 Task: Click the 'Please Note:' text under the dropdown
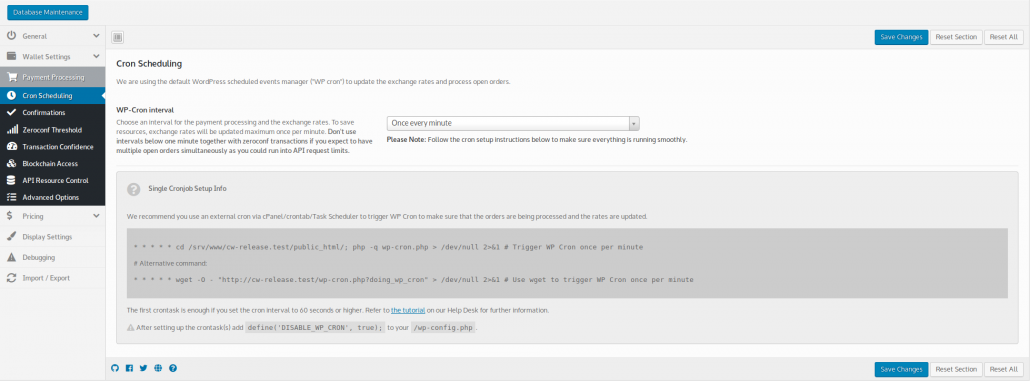(407, 140)
